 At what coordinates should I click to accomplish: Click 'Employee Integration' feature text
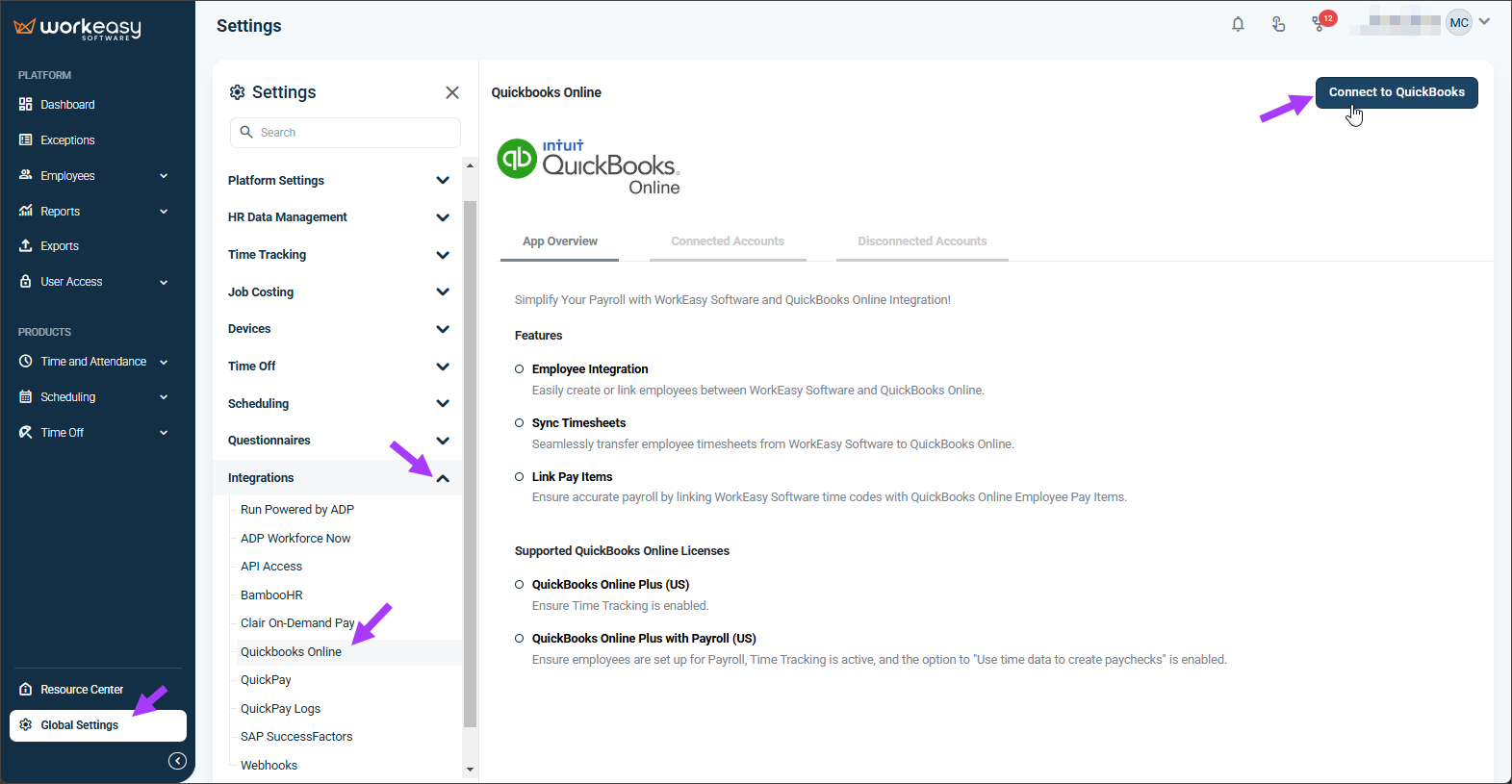point(590,369)
